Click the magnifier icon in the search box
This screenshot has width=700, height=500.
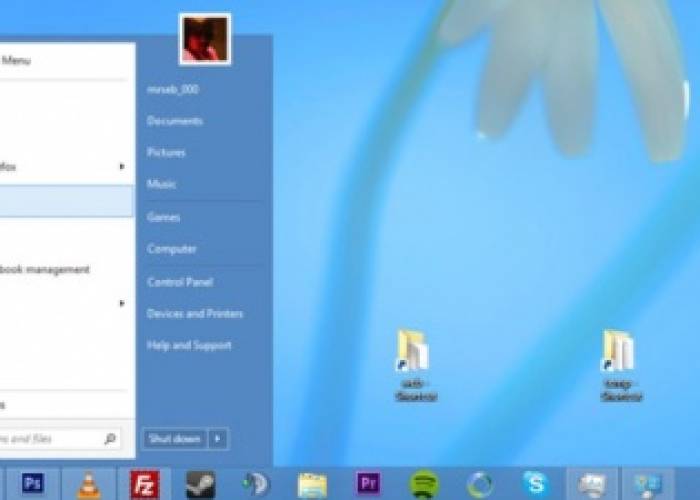[110, 439]
